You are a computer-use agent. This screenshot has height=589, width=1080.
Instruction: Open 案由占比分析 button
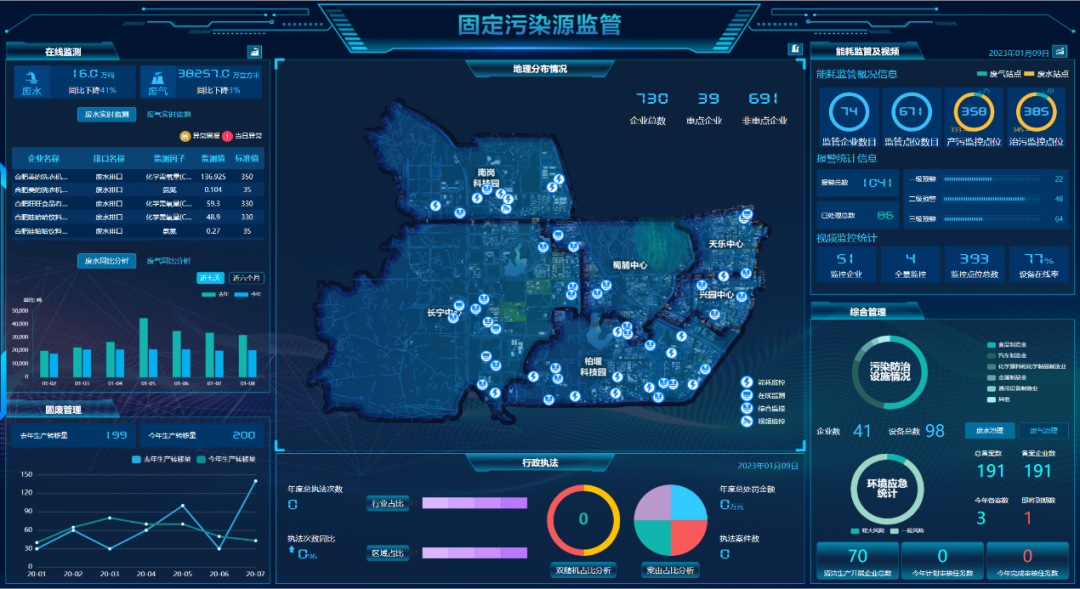click(670, 570)
